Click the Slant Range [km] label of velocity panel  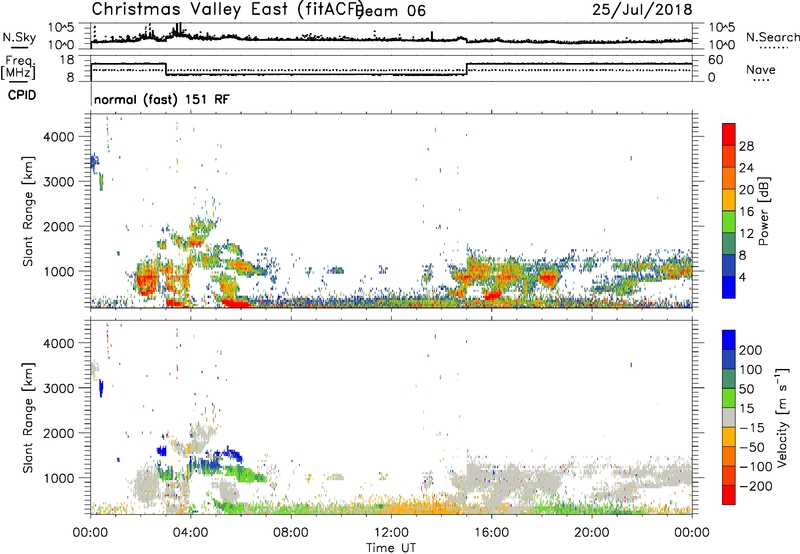[29, 418]
